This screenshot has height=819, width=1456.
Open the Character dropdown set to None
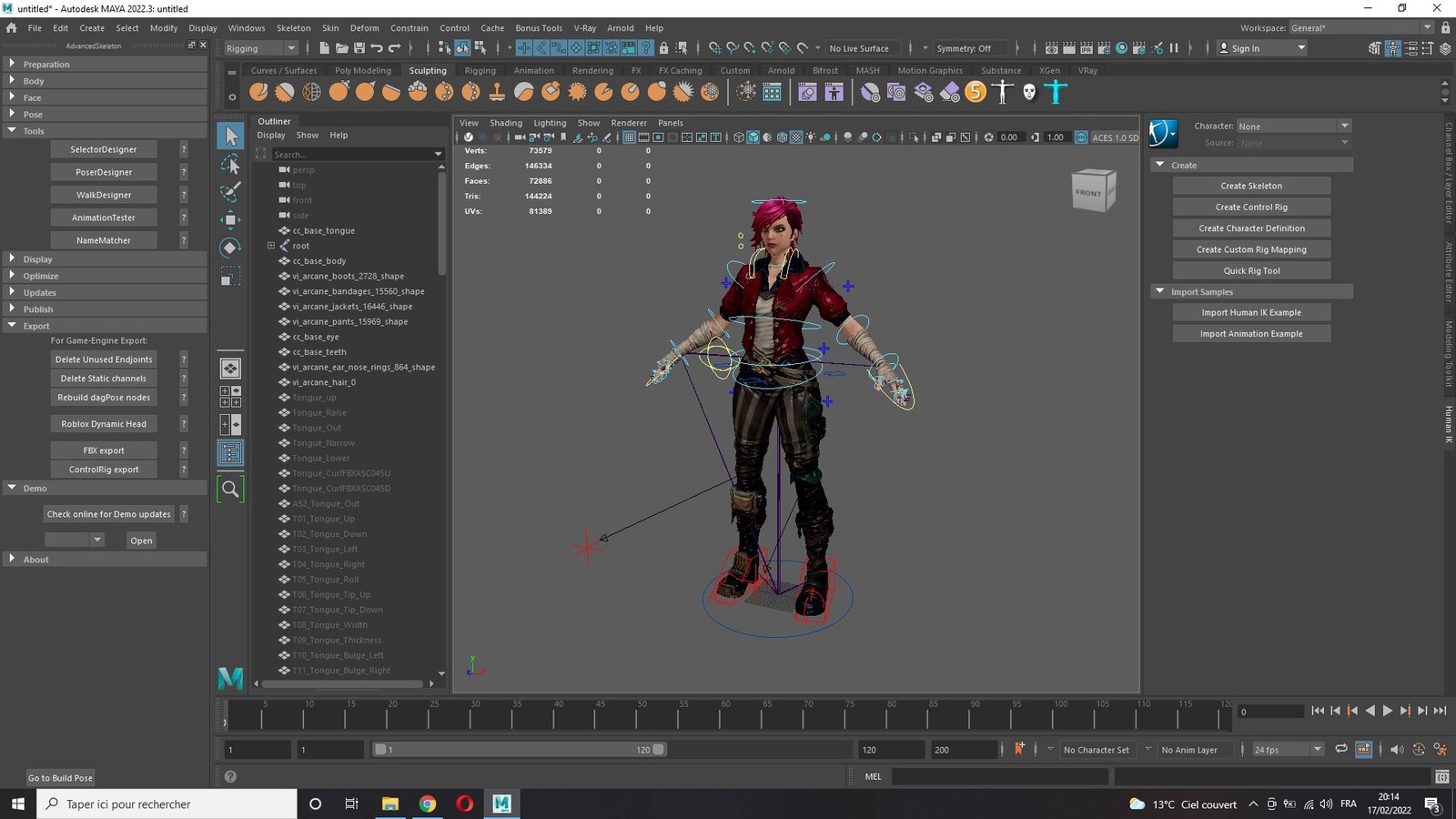pyautogui.click(x=1294, y=126)
